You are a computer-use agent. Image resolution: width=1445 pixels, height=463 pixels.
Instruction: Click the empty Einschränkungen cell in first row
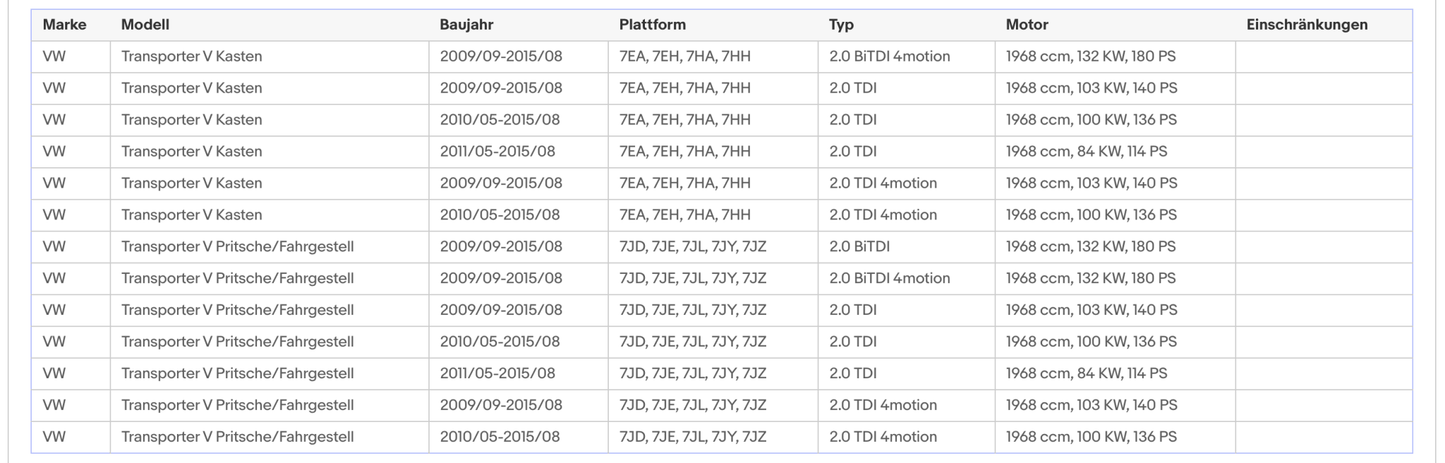(1323, 57)
